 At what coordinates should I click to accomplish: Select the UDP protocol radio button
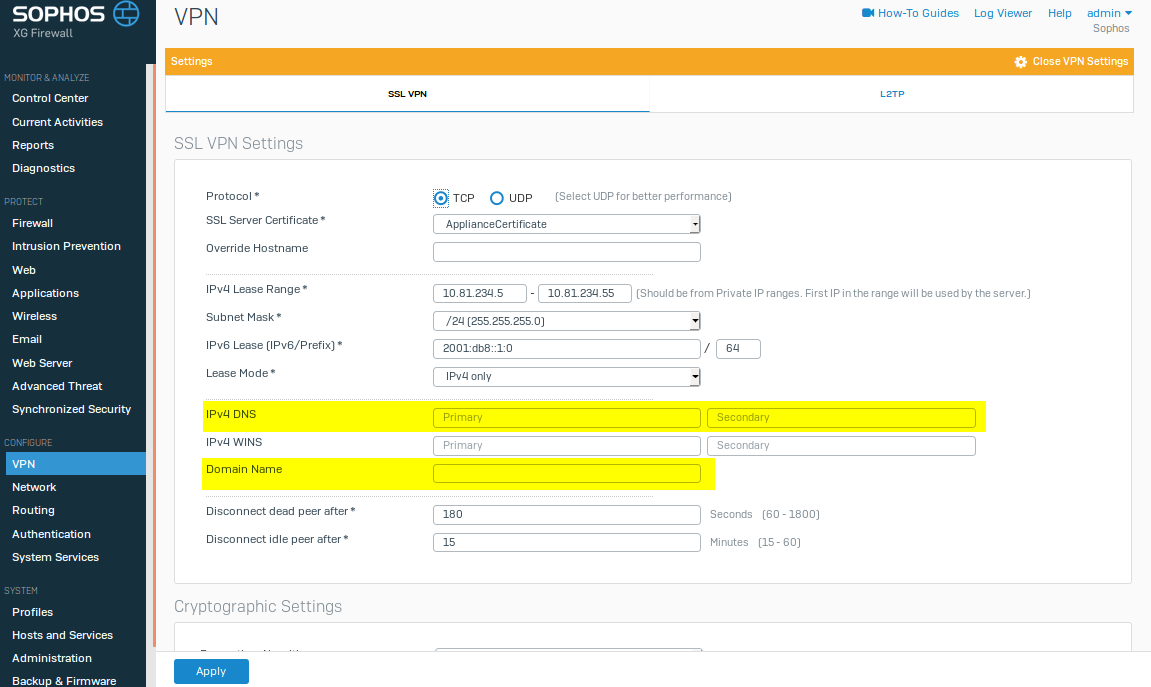[x=497, y=198]
